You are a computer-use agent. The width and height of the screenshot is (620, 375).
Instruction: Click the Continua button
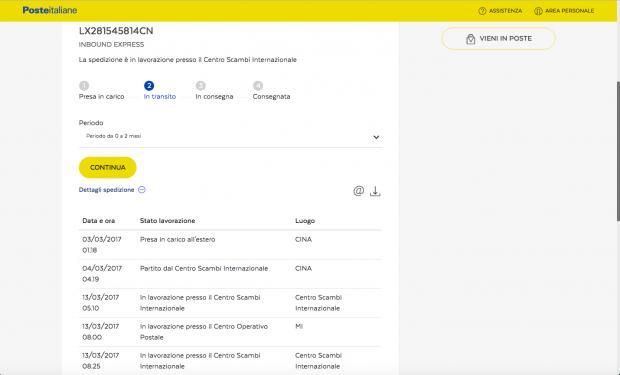pyautogui.click(x=108, y=167)
